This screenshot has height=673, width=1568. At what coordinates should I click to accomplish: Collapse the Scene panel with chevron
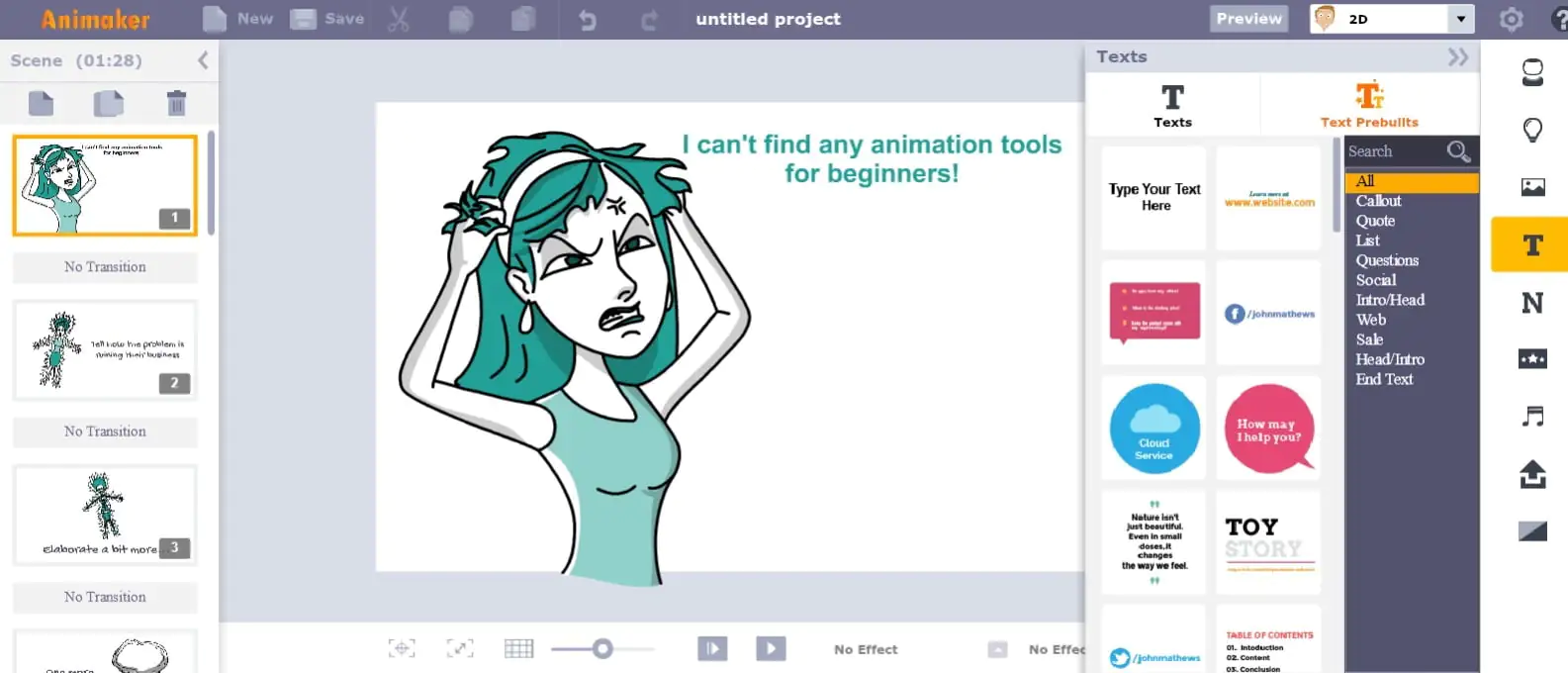(203, 60)
